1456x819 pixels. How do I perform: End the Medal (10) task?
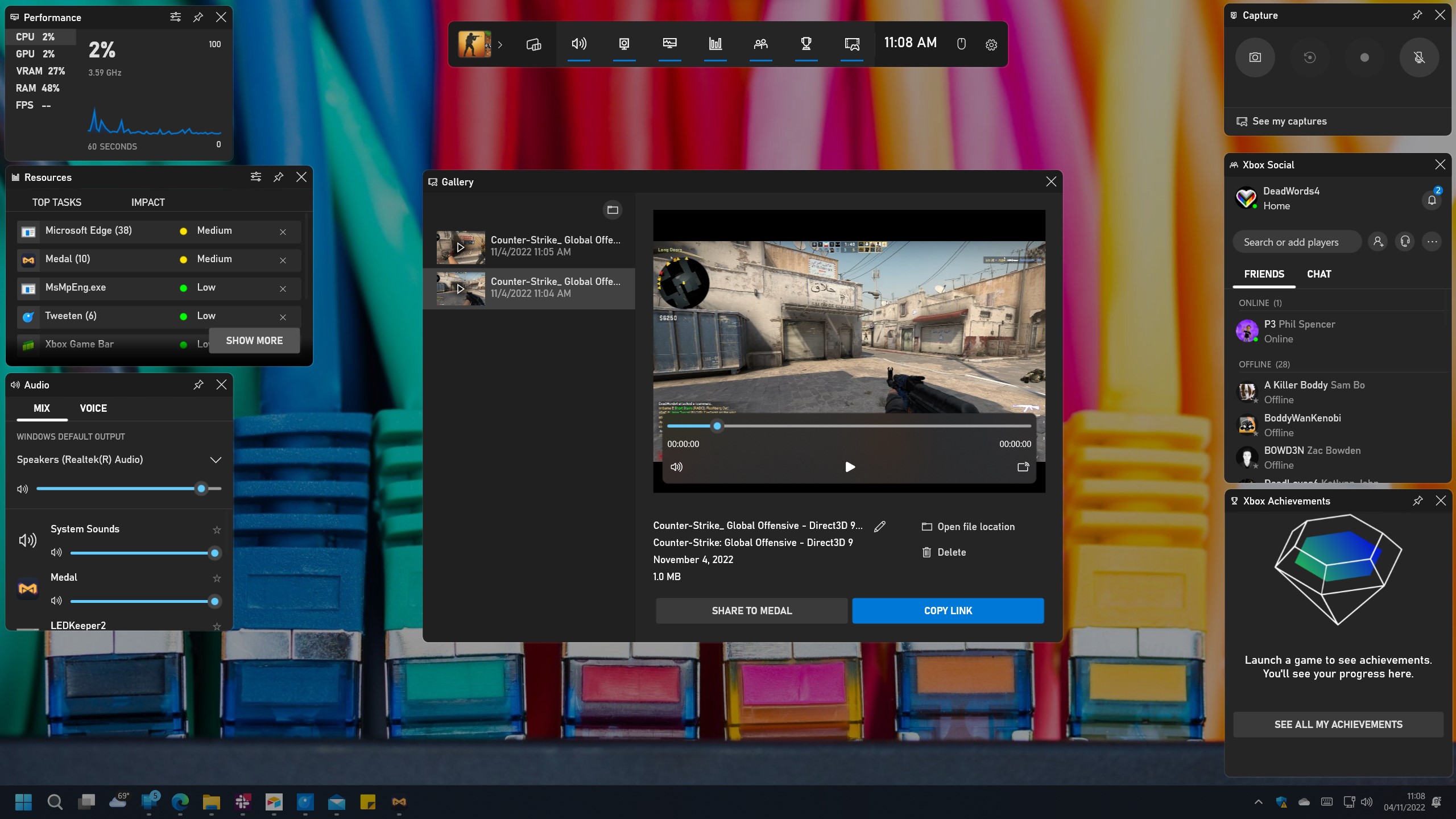point(283,260)
